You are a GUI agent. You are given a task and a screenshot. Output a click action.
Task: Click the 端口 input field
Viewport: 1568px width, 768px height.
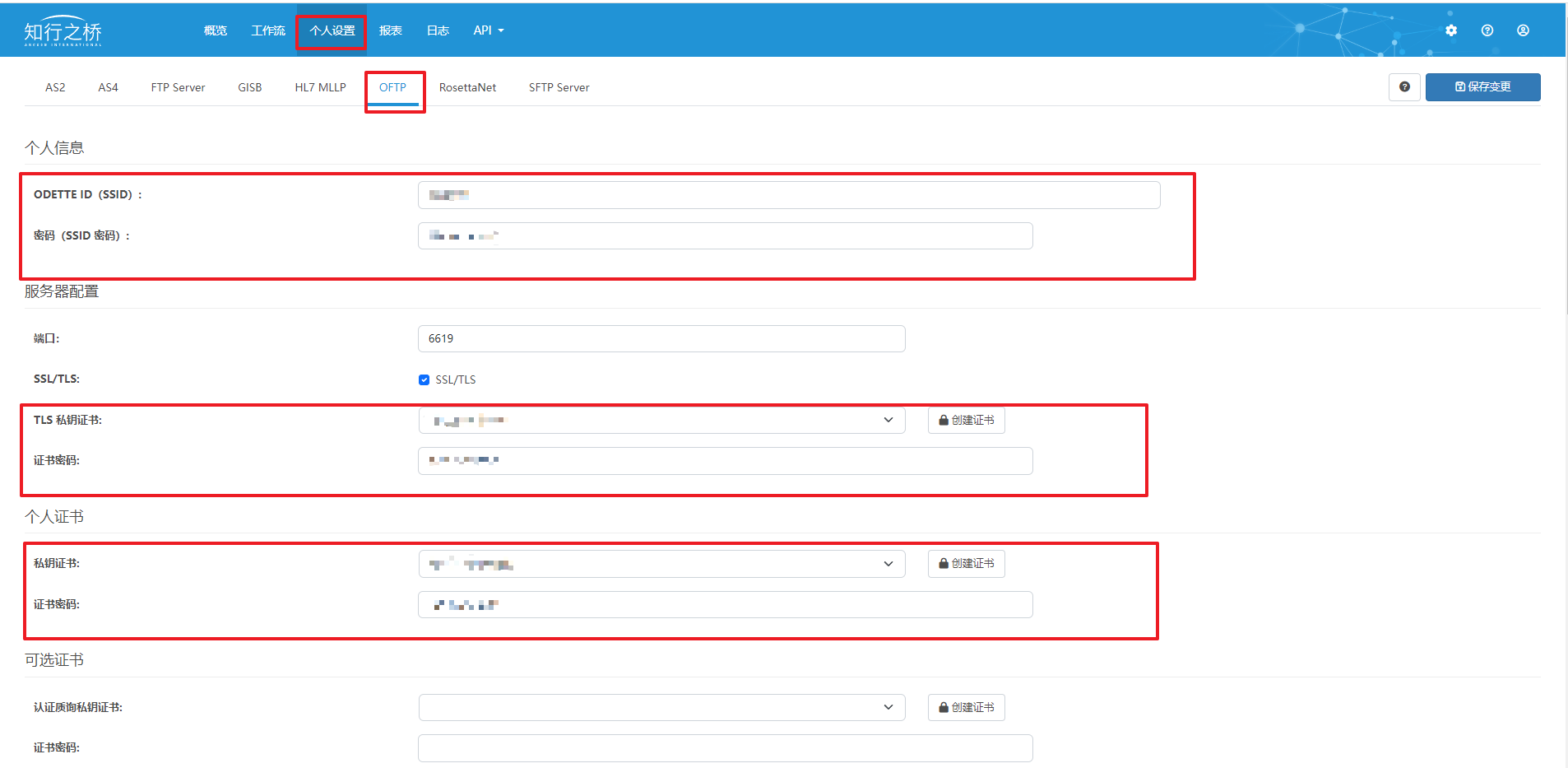(x=661, y=339)
